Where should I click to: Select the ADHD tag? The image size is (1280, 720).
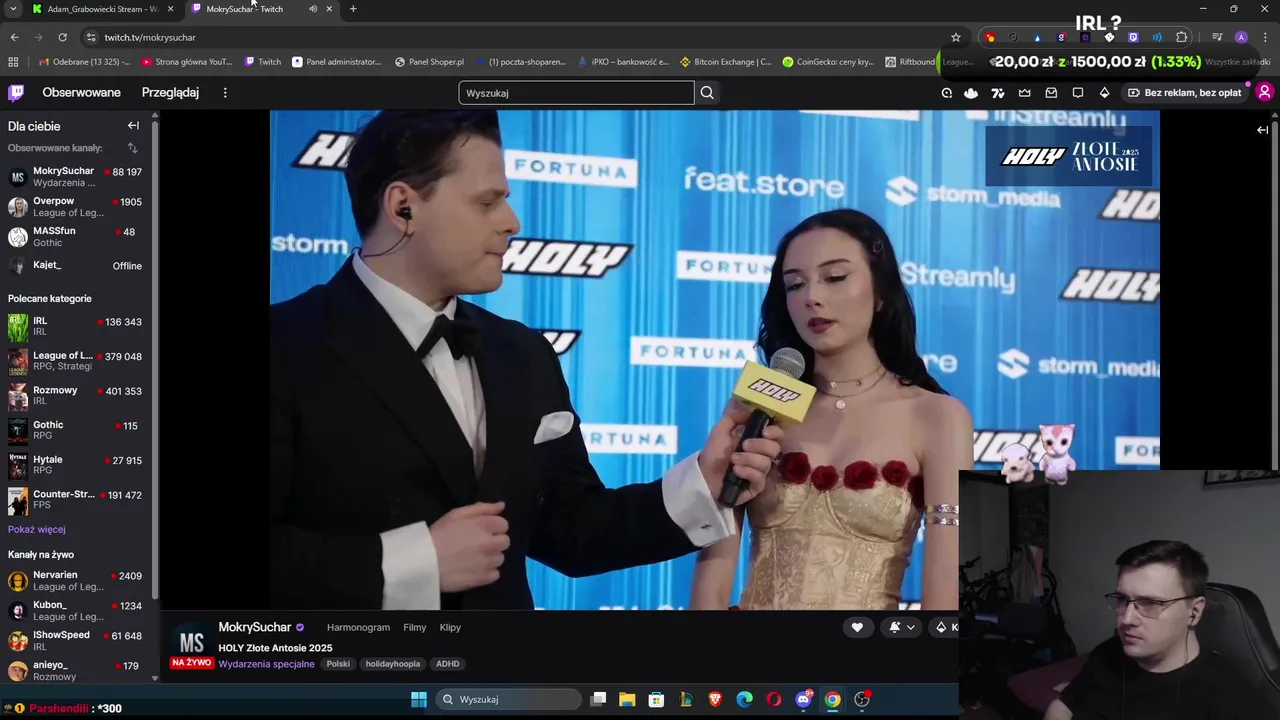pyautogui.click(x=447, y=664)
